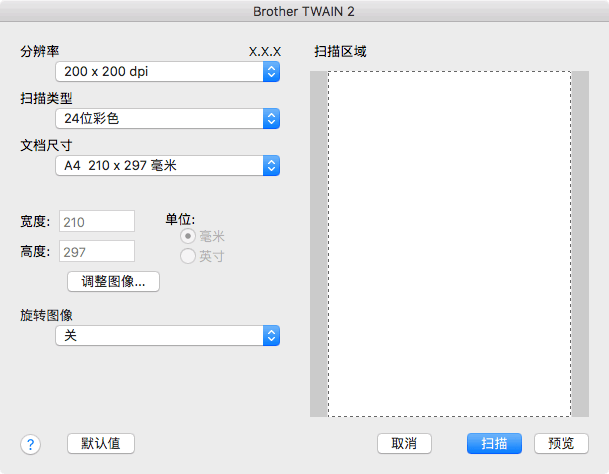The width and height of the screenshot is (609, 474).
Task: Open the 文档尺寸 dropdown showing A4
Action: pyautogui.click(x=166, y=166)
